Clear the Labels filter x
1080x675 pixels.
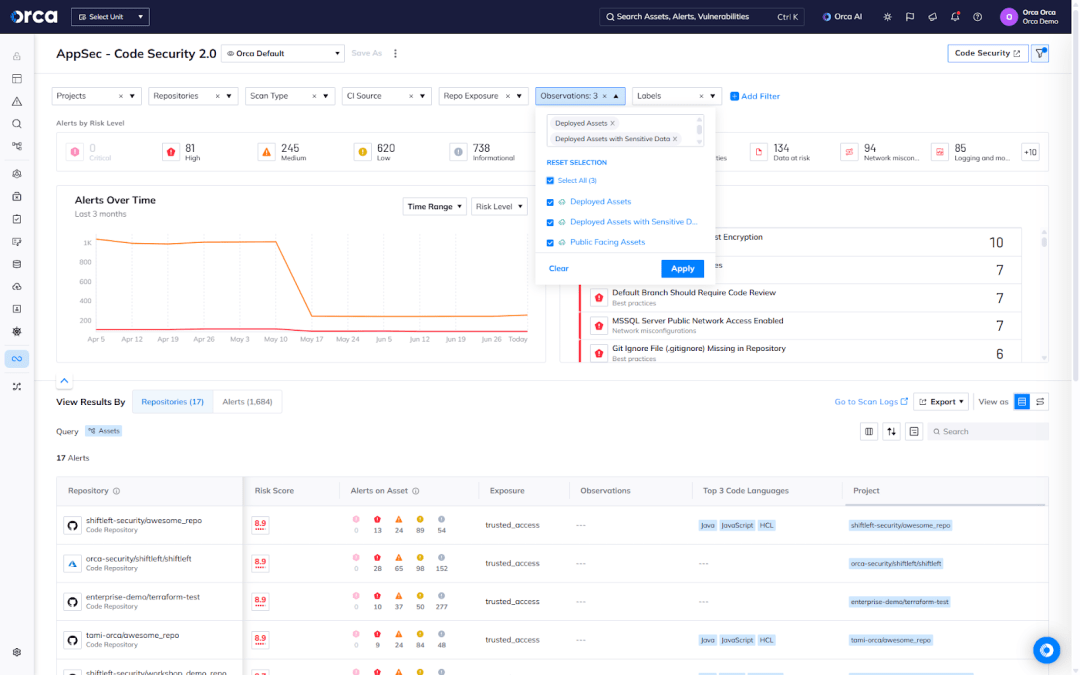point(701,96)
